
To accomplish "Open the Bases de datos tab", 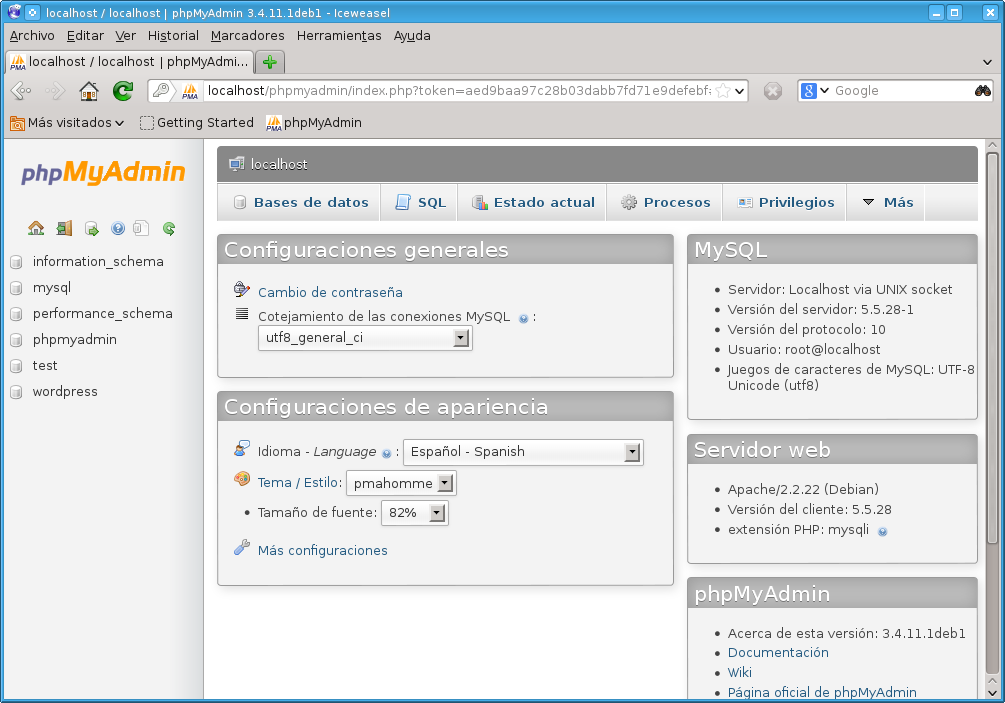I will click(301, 203).
